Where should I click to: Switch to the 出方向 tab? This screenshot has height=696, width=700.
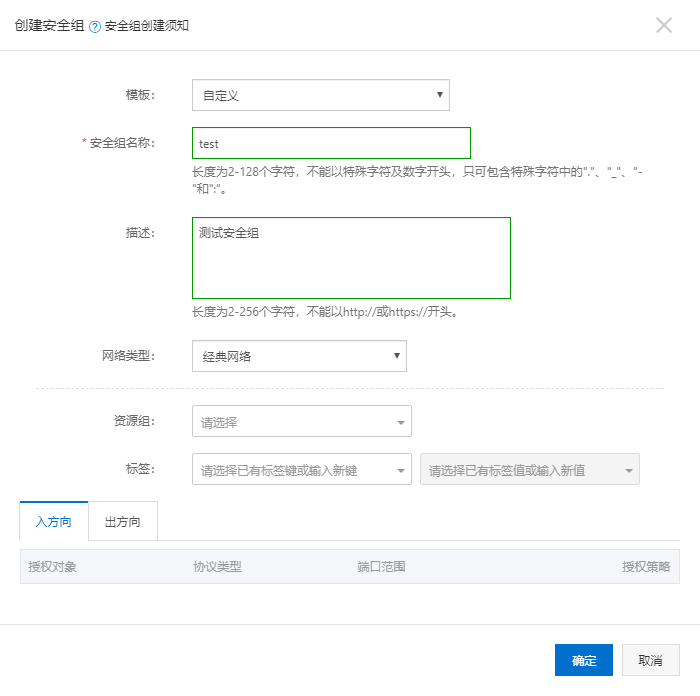[123, 521]
